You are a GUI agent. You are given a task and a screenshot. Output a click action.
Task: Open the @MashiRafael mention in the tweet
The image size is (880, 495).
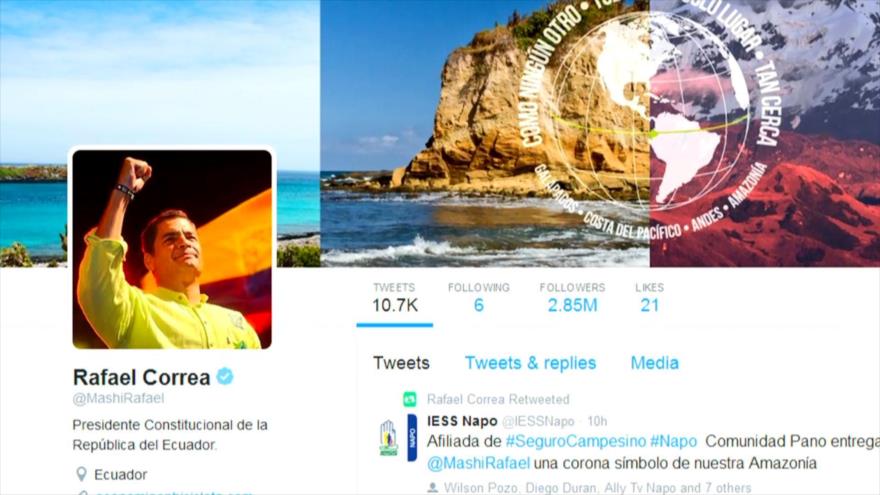point(478,463)
